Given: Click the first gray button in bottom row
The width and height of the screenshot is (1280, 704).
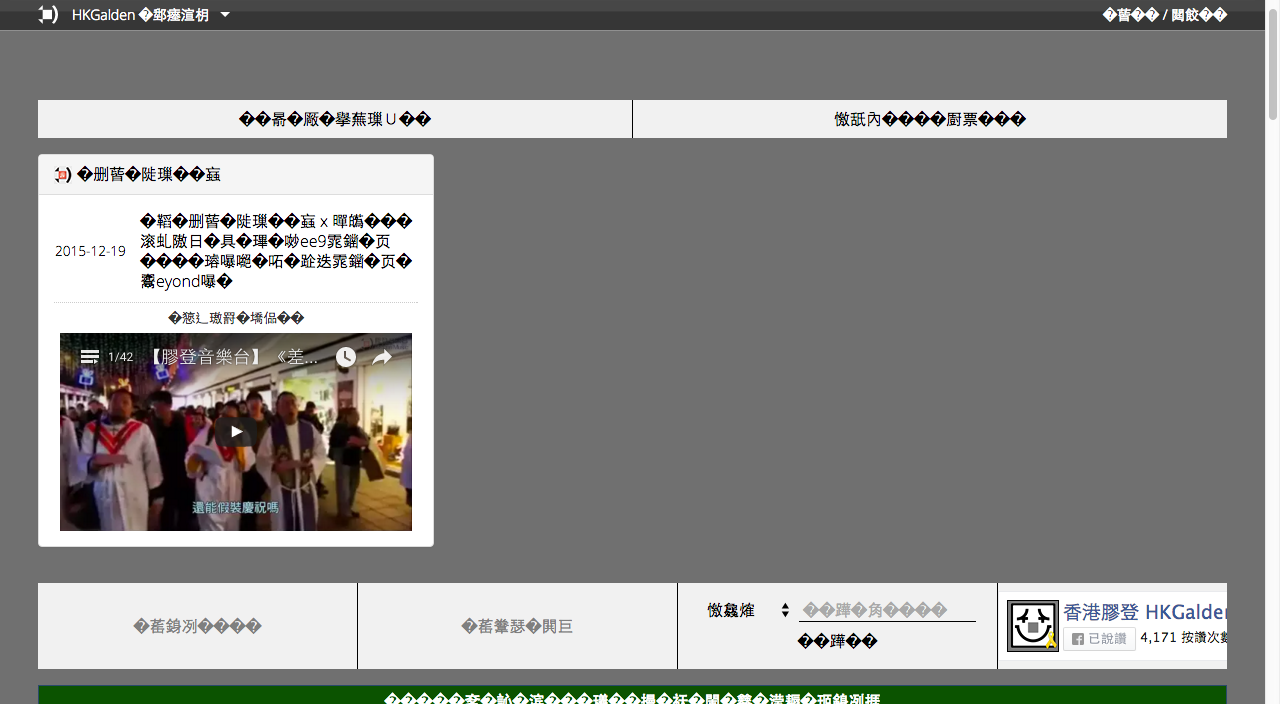Looking at the screenshot, I should coord(197,626).
